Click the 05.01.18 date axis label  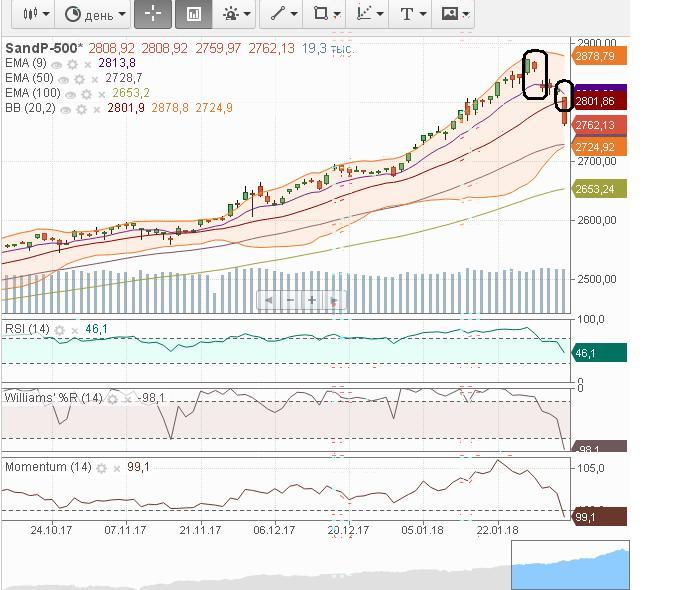[x=423, y=530]
